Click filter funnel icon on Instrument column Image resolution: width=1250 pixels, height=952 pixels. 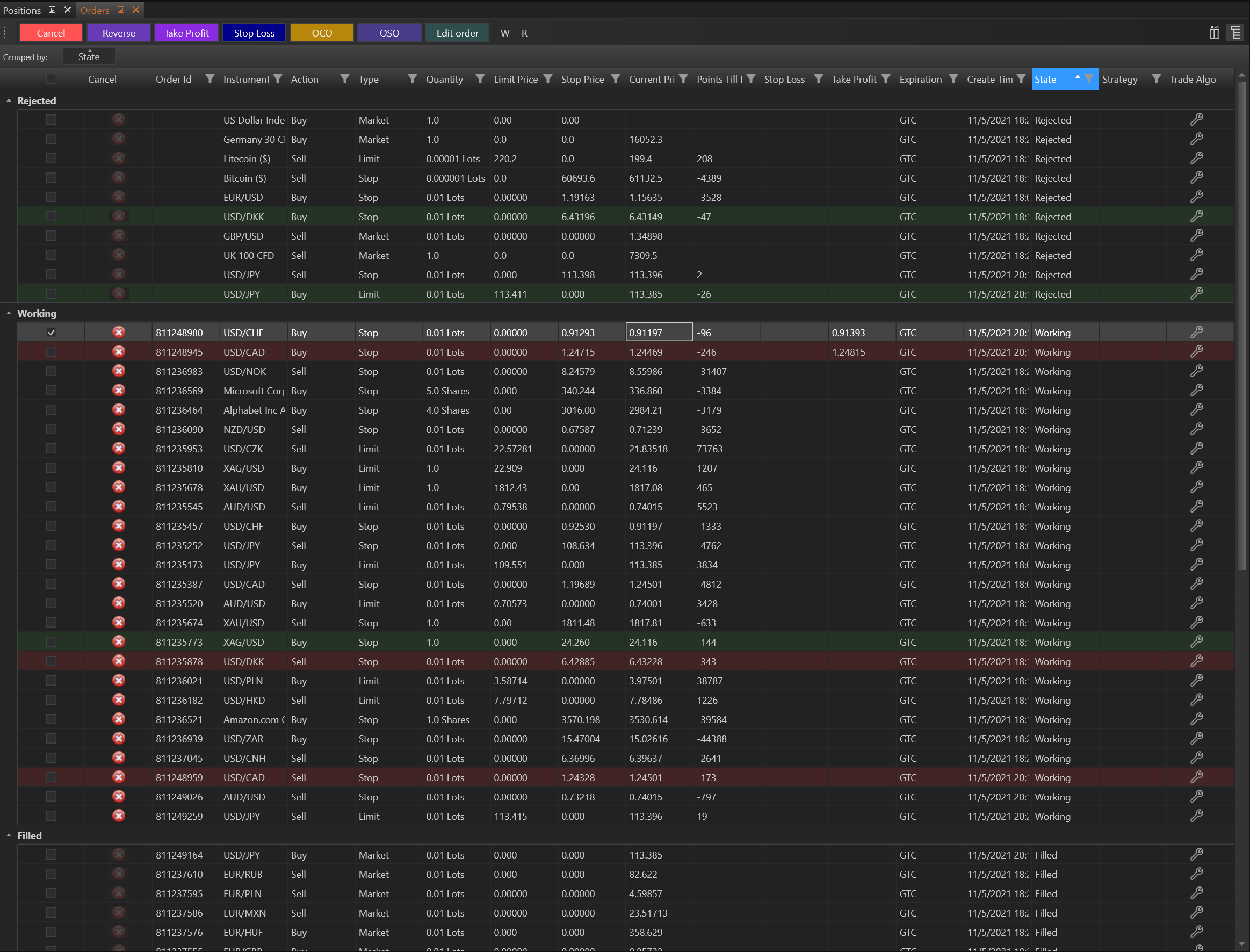[278, 79]
